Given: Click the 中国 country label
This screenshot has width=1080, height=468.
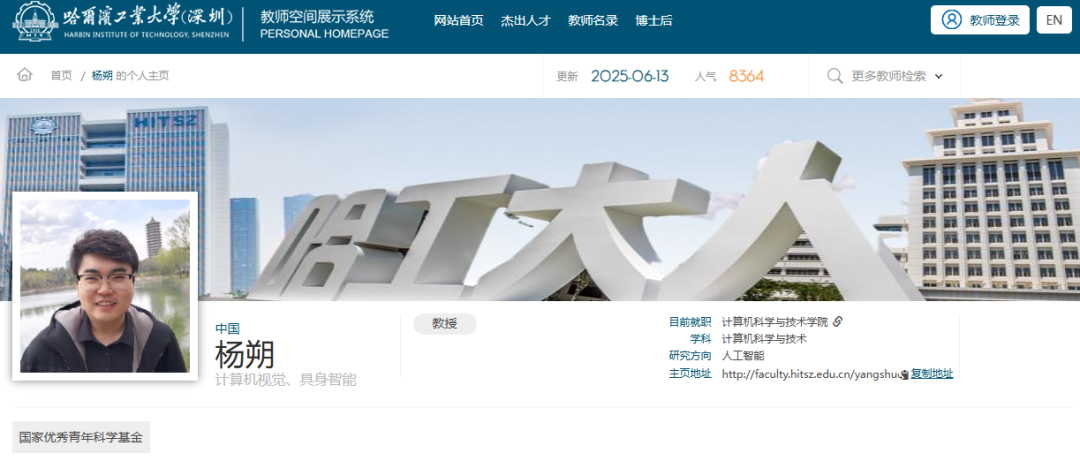Looking at the screenshot, I should click(227, 329).
